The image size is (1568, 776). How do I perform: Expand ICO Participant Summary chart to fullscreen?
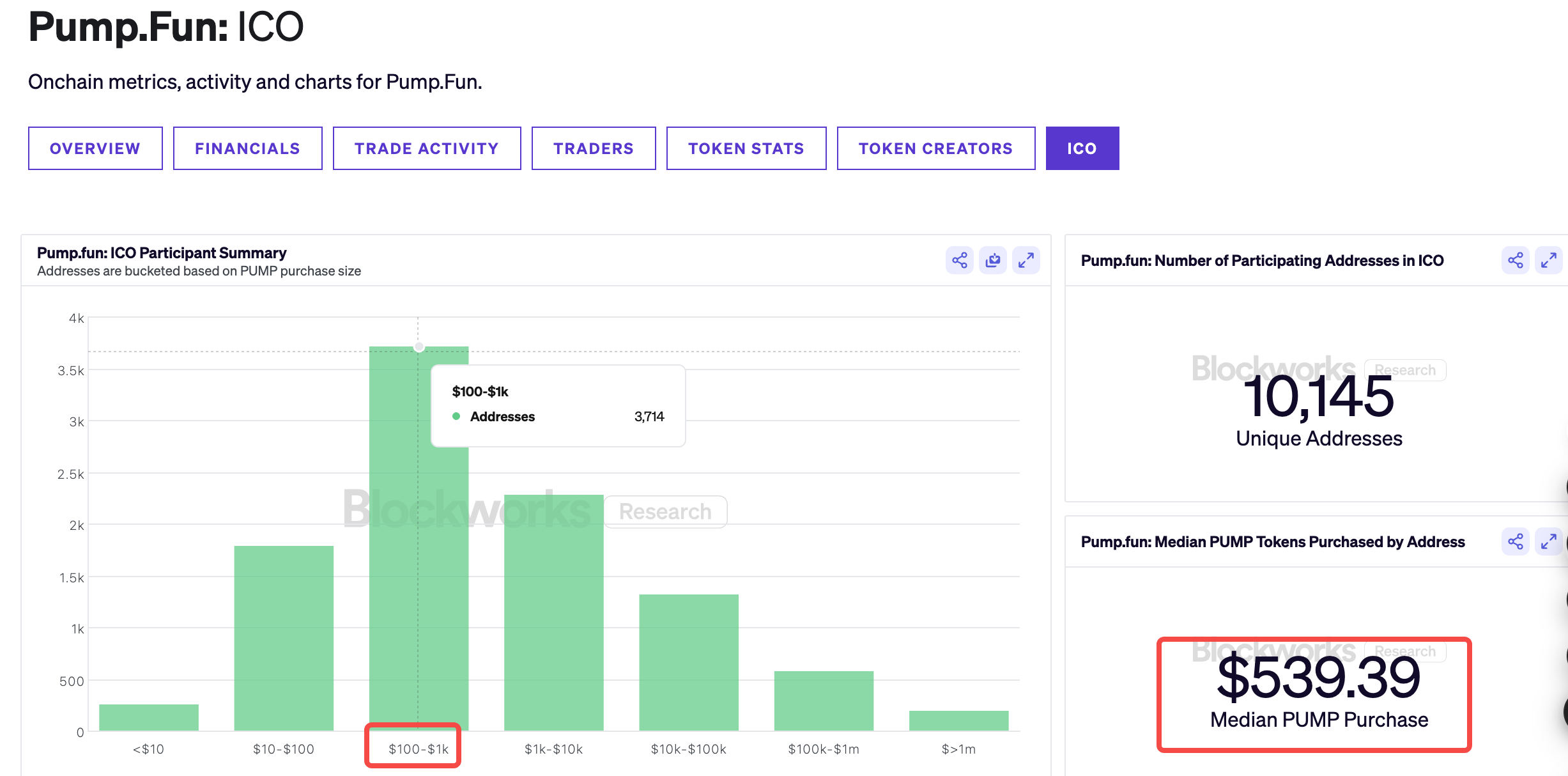click(x=1026, y=260)
